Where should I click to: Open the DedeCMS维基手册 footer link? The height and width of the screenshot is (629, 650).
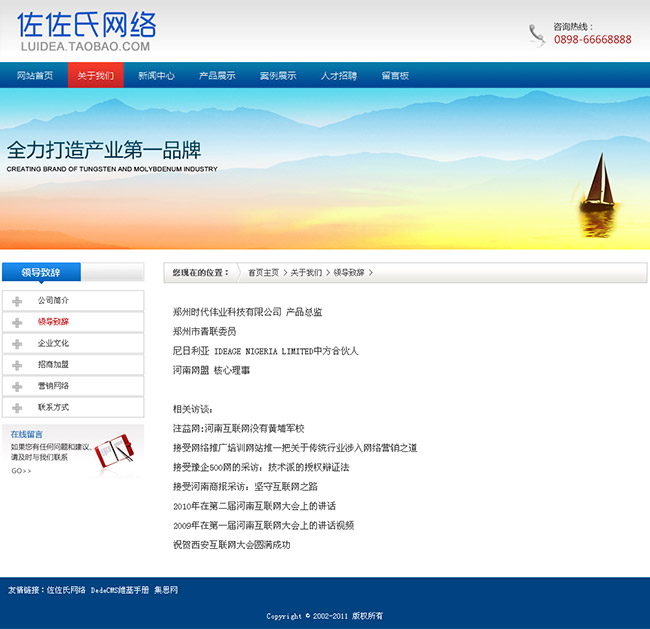tap(119, 590)
